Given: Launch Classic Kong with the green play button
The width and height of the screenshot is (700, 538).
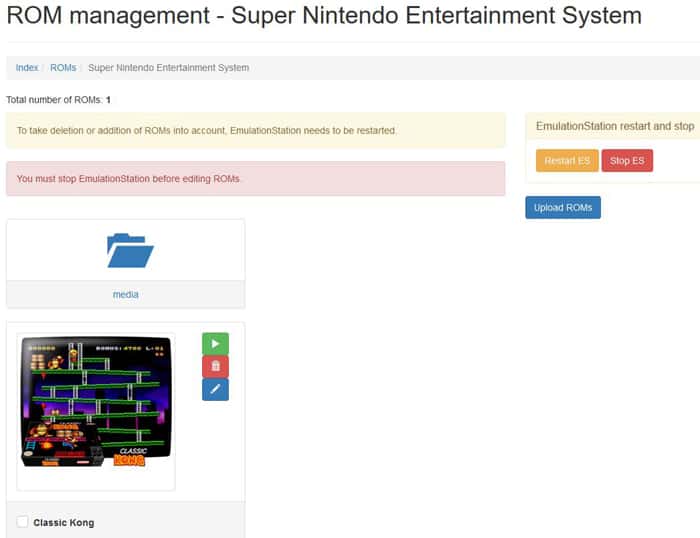Looking at the screenshot, I should (x=215, y=344).
